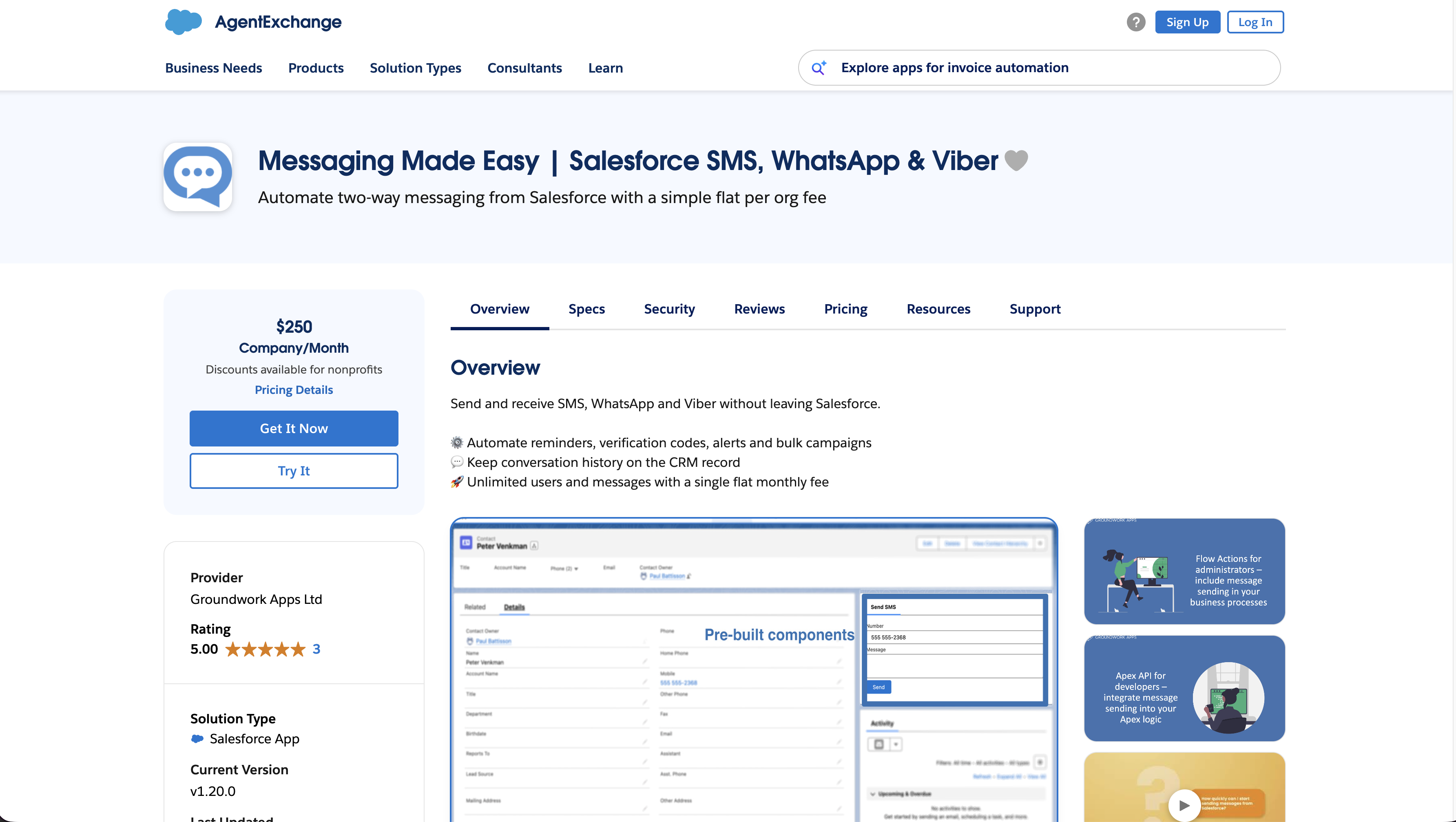Click the Try It button
The width and height of the screenshot is (1456, 822).
tap(294, 471)
